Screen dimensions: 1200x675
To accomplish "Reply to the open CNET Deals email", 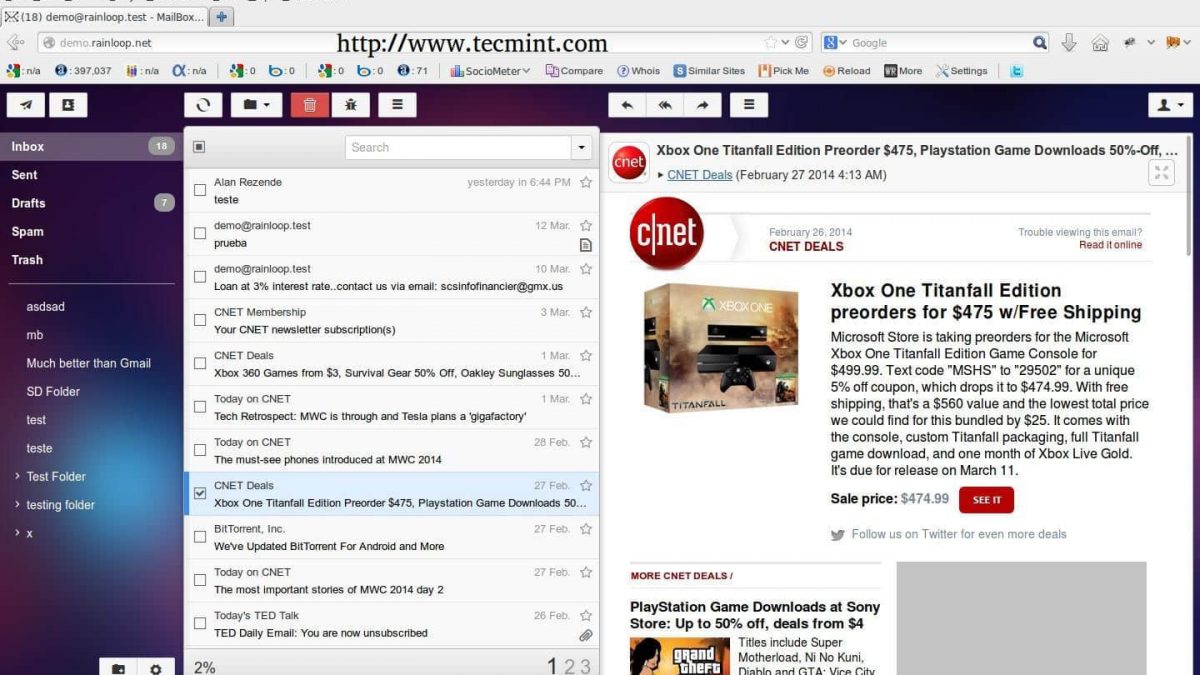I will 627,104.
